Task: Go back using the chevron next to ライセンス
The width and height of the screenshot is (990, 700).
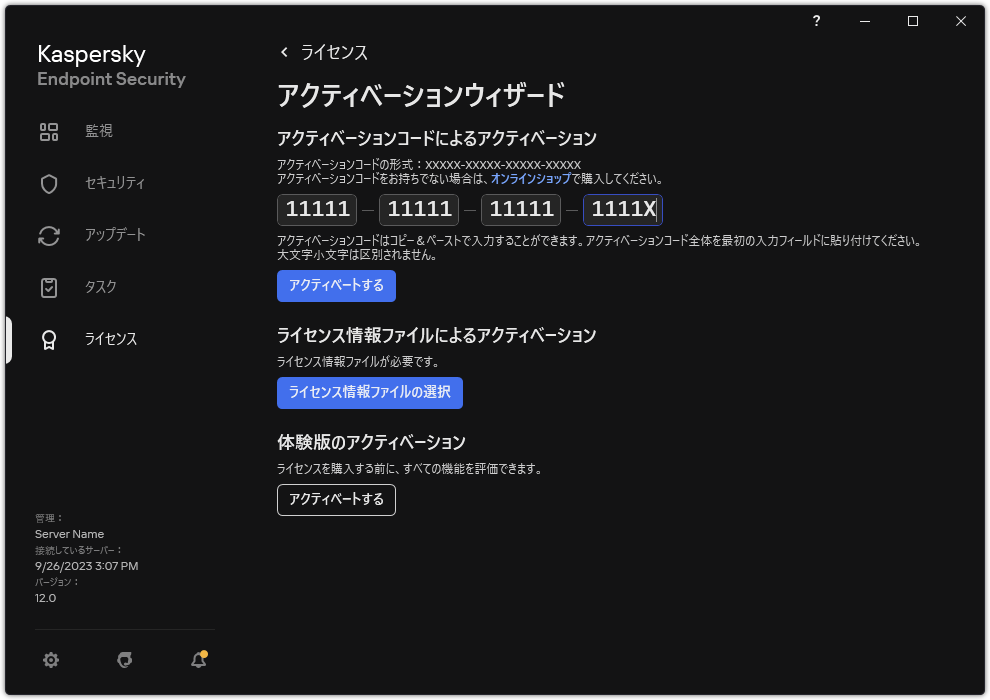Action: coord(285,52)
